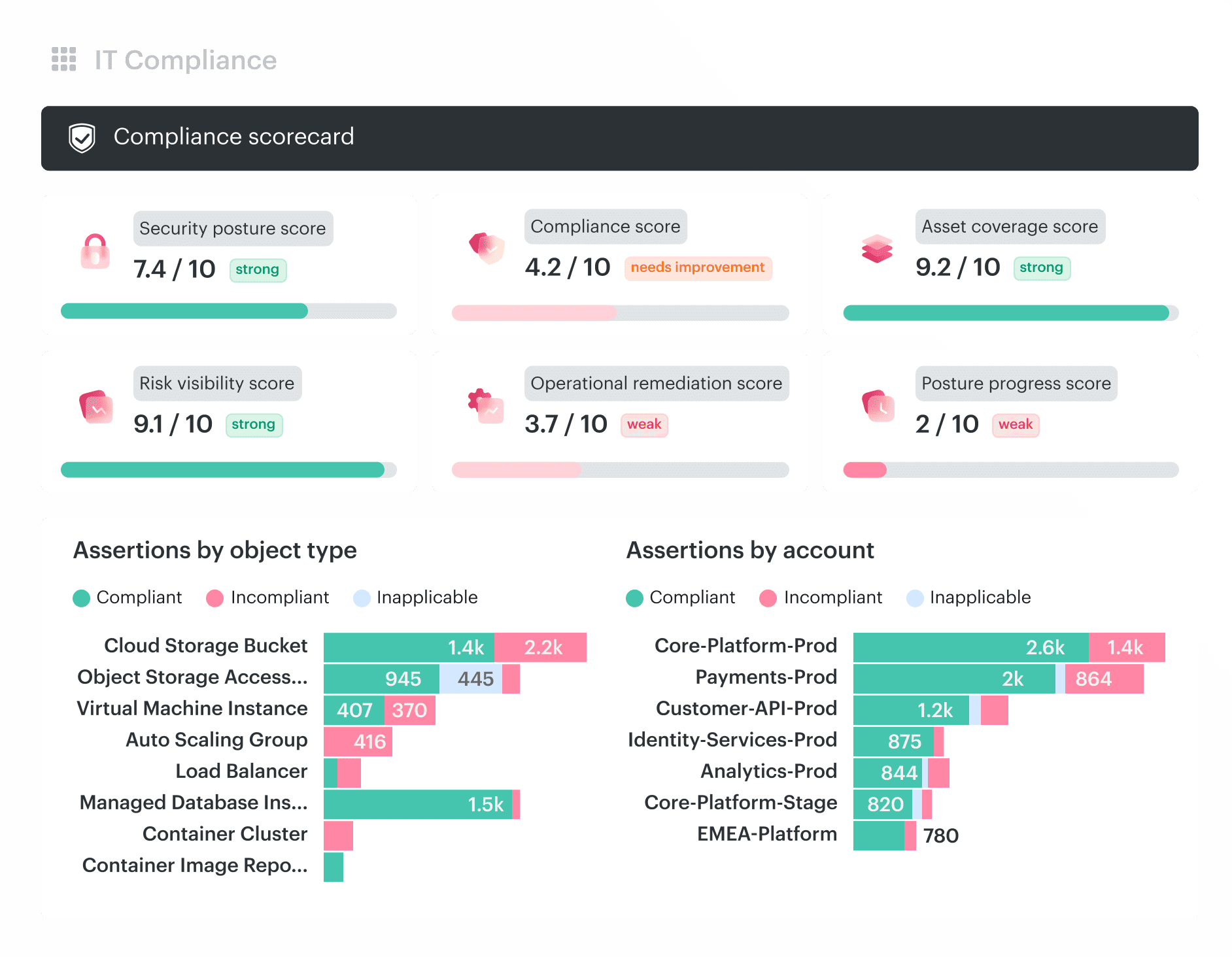Click the shield icon for Compliance score
Viewport: 1232px width, 957px height.
tap(487, 248)
